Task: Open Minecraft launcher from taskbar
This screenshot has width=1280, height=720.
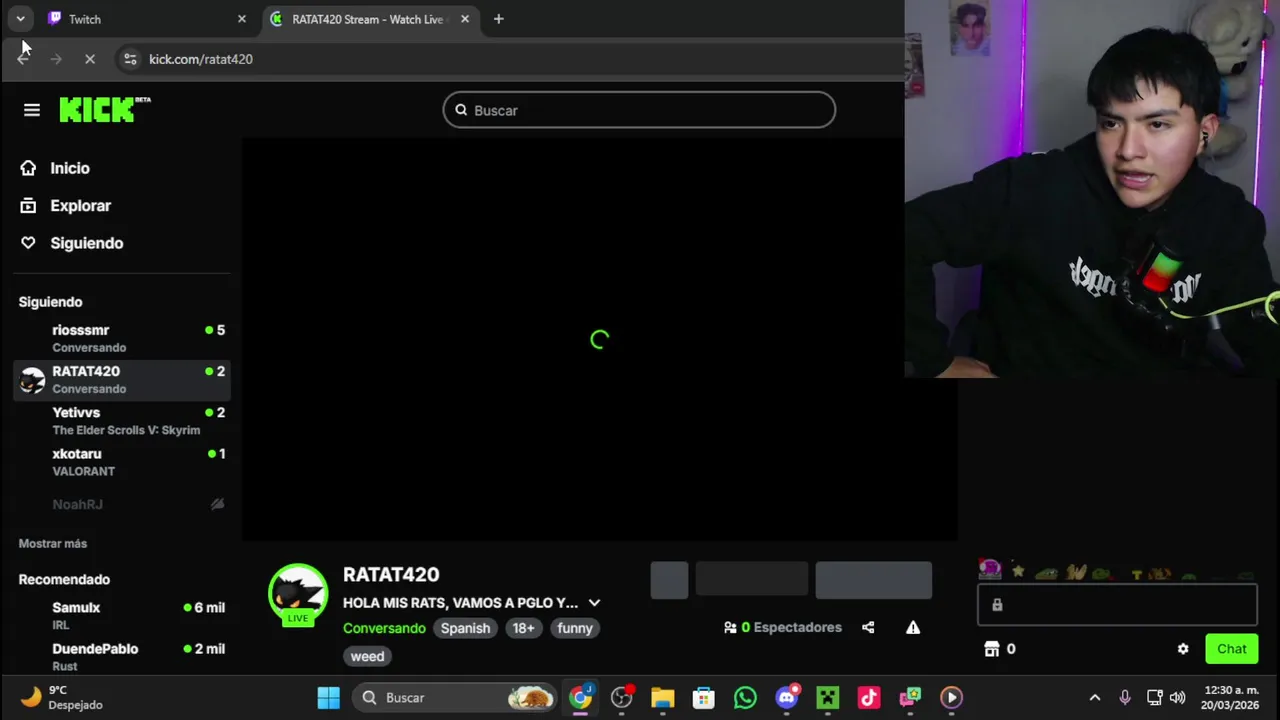Action: coord(827,697)
